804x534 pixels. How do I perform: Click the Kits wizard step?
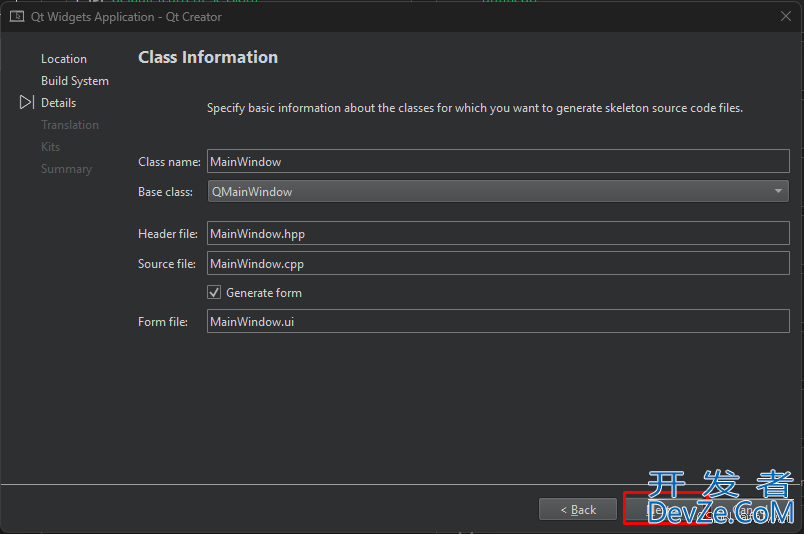coord(51,147)
